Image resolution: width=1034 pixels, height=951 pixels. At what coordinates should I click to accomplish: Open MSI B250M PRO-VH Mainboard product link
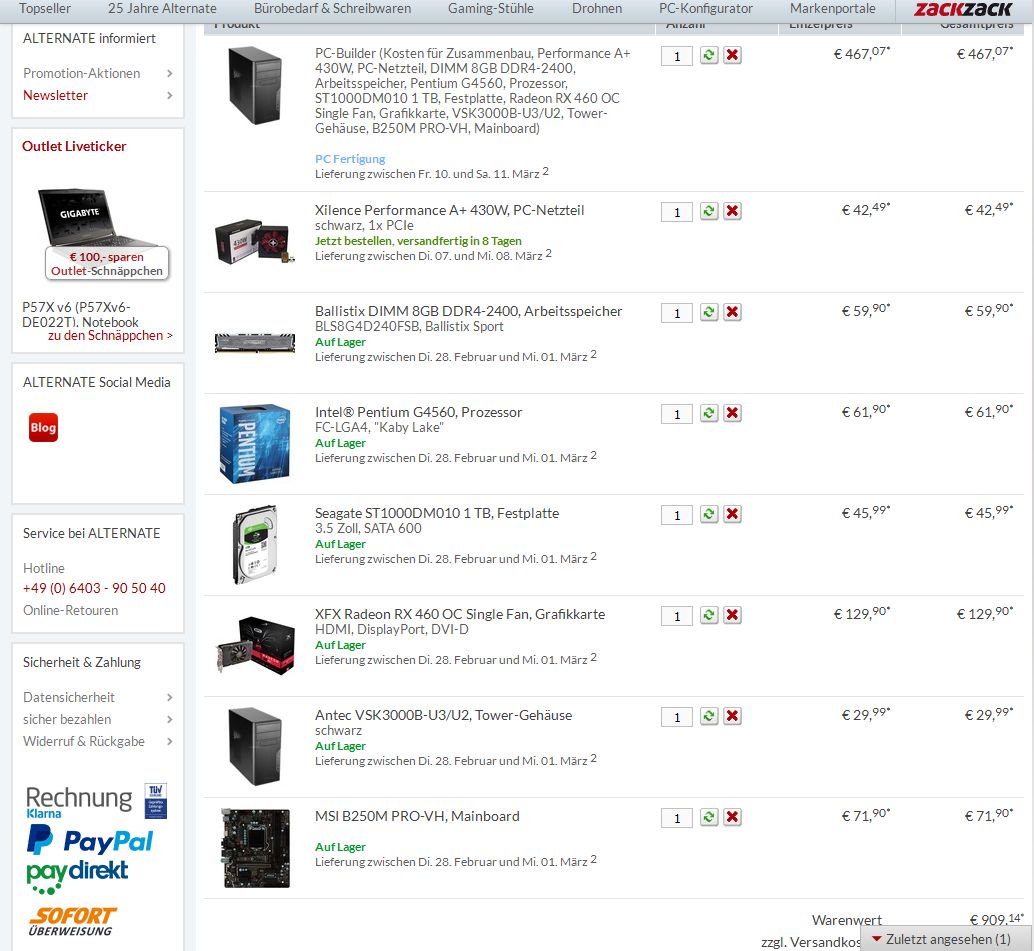coord(417,816)
